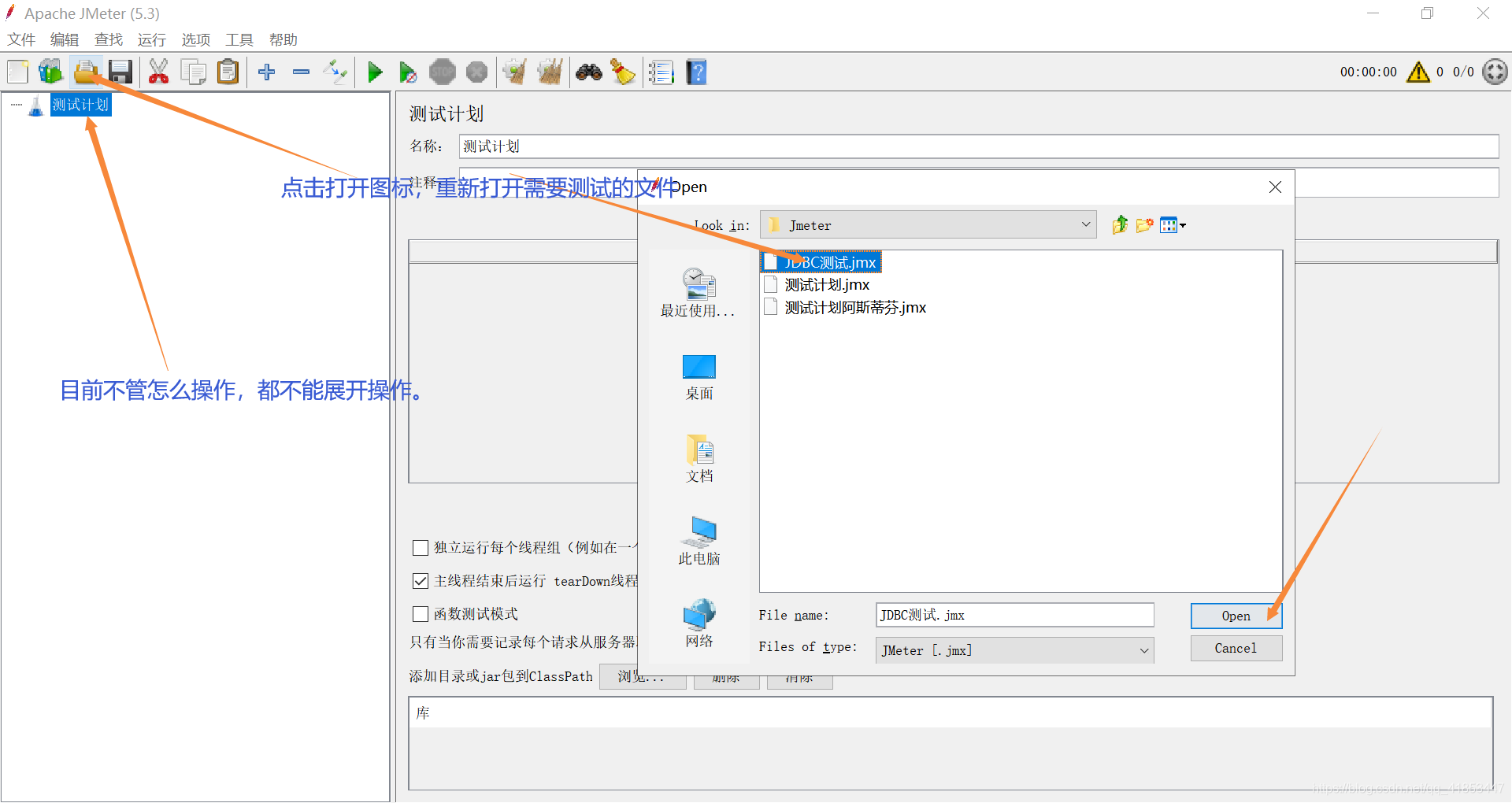Click the 库 library list area

pyautogui.click(x=951, y=743)
